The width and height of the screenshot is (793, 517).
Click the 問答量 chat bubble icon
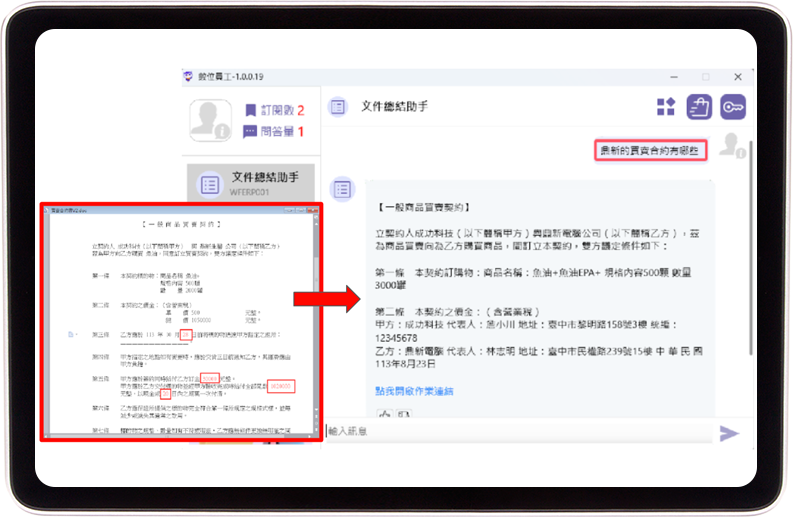tap(250, 131)
